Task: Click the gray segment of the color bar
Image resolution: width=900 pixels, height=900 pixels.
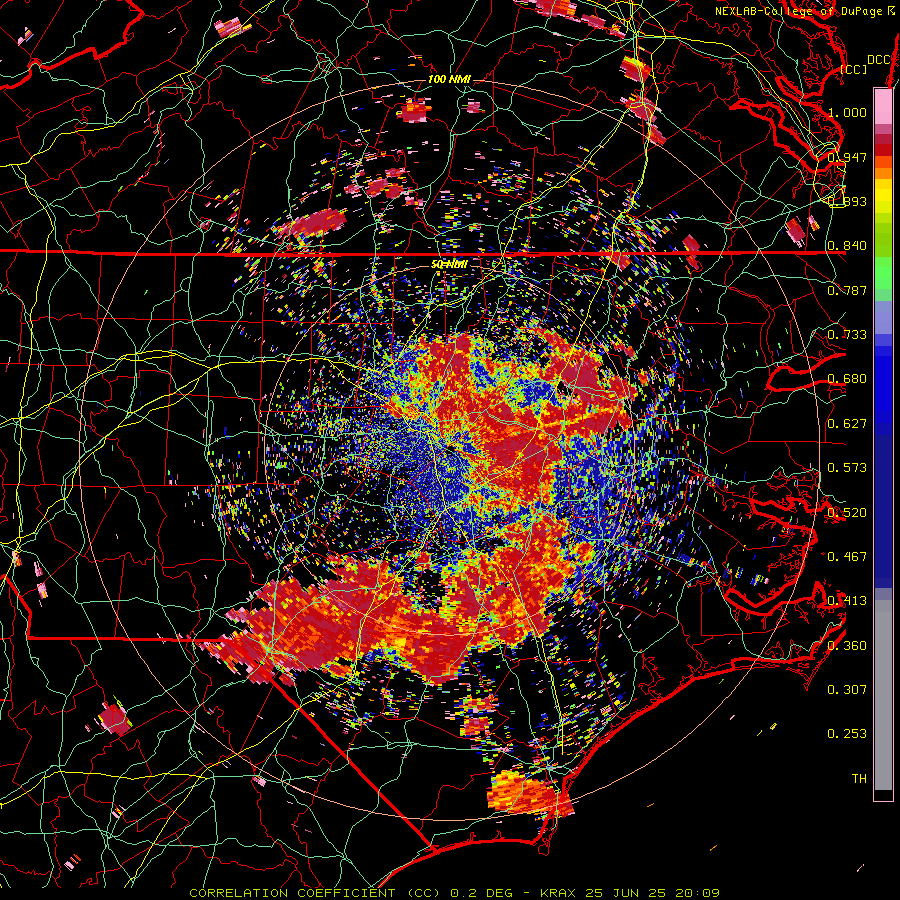Action: [883, 695]
